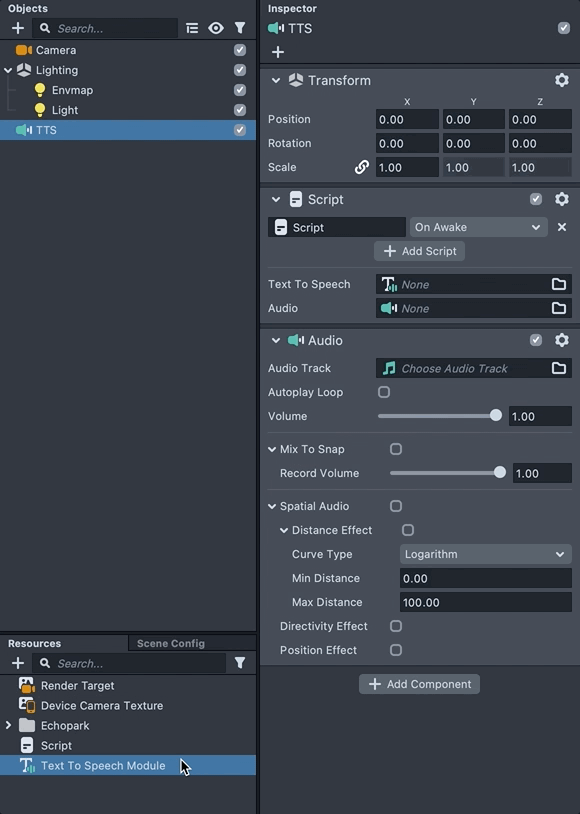Enable the Autoplay Loop checkbox
580x814 pixels.
pos(384,392)
